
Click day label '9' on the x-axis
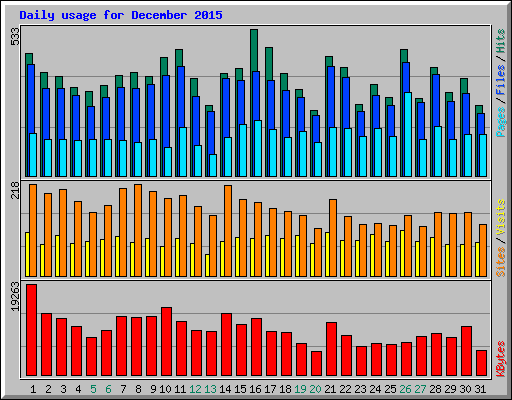(153, 389)
